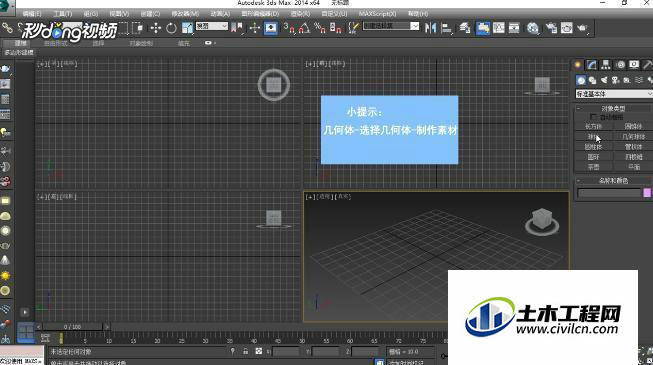Image resolution: width=653 pixels, height=365 pixels.
Task: Click Use Pivot Point Center icon
Action: coord(237,28)
